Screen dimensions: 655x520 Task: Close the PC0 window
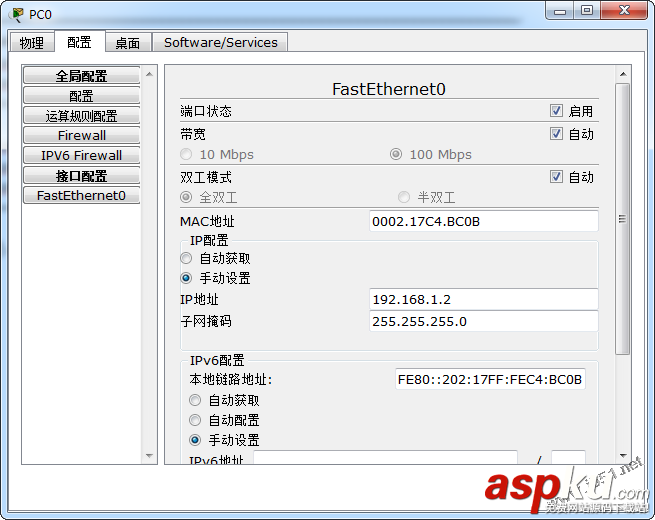(625, 10)
